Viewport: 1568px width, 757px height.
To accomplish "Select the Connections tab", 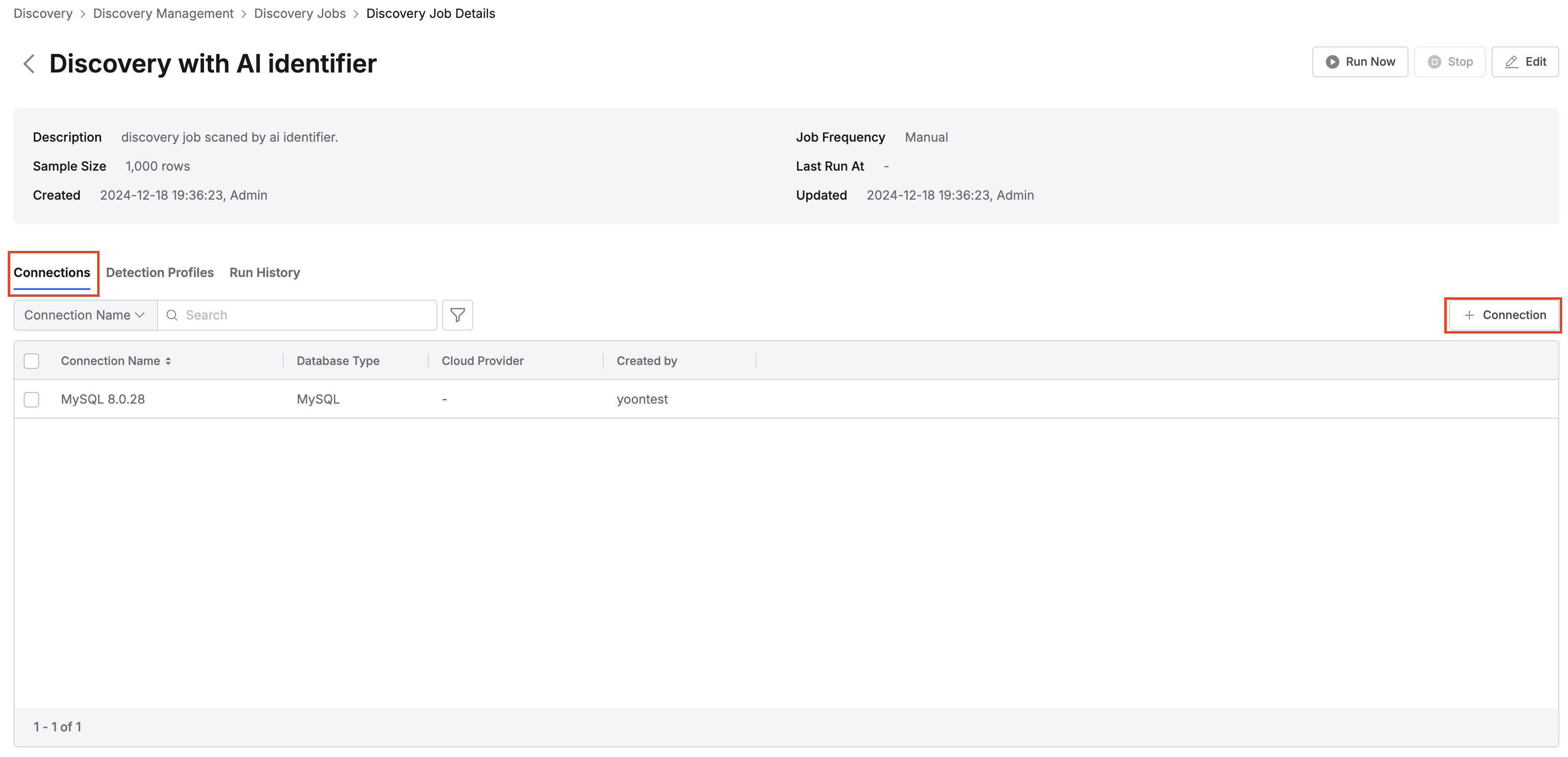I will [52, 272].
